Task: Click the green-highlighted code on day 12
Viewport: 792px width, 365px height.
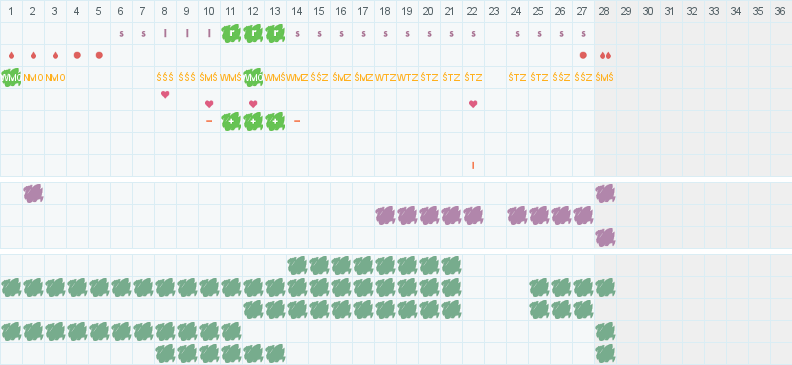Action: tap(253, 78)
